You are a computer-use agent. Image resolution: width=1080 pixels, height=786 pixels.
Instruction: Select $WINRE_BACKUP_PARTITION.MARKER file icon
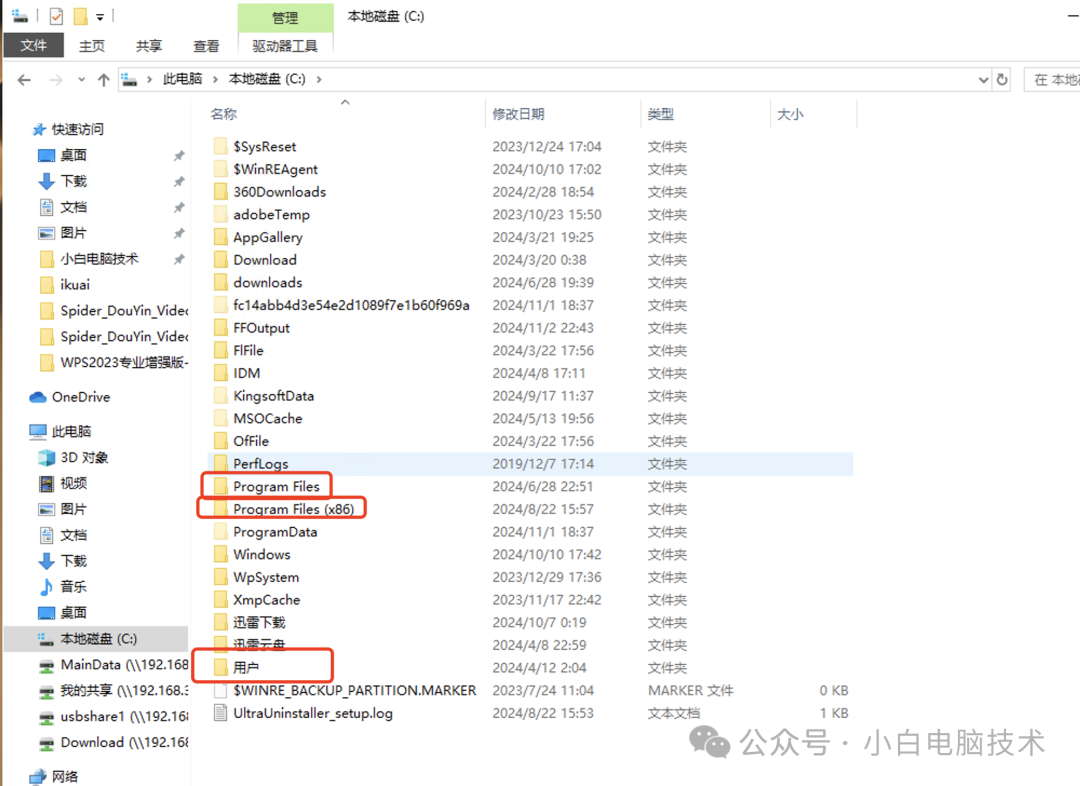(220, 690)
